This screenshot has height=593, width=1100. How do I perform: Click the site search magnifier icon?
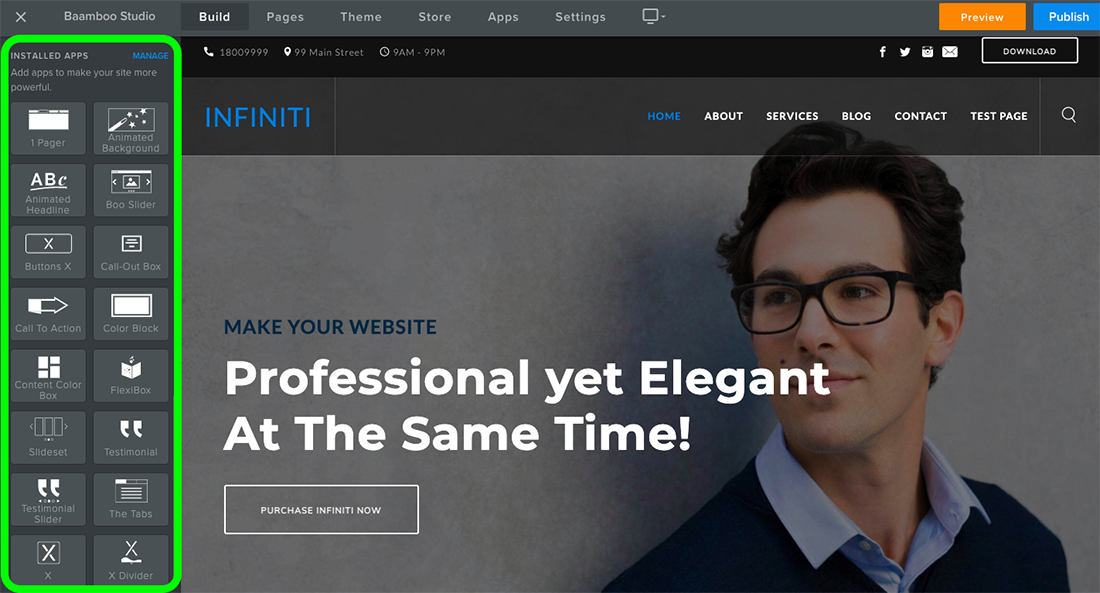[1068, 115]
